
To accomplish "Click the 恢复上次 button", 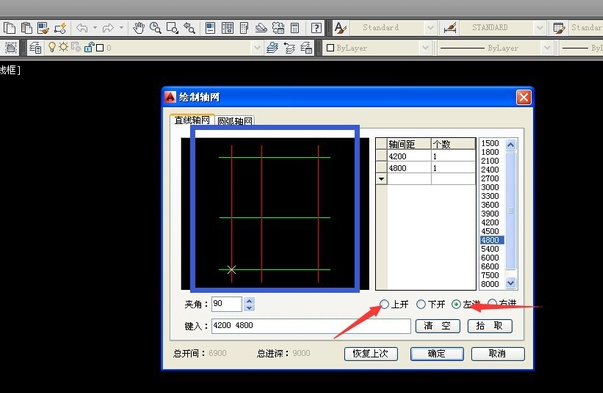I will [371, 354].
